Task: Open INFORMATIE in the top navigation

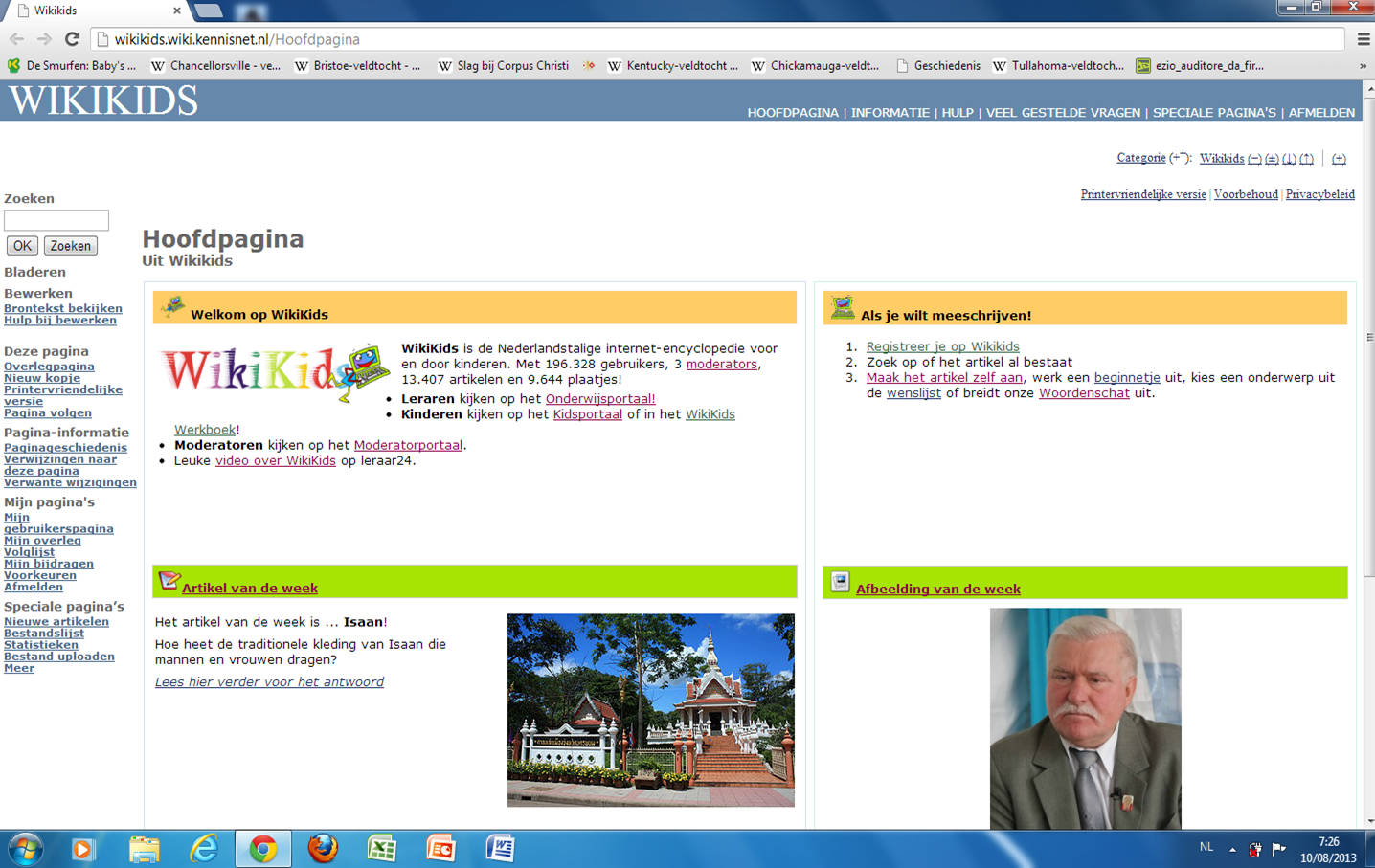Action: coord(890,113)
